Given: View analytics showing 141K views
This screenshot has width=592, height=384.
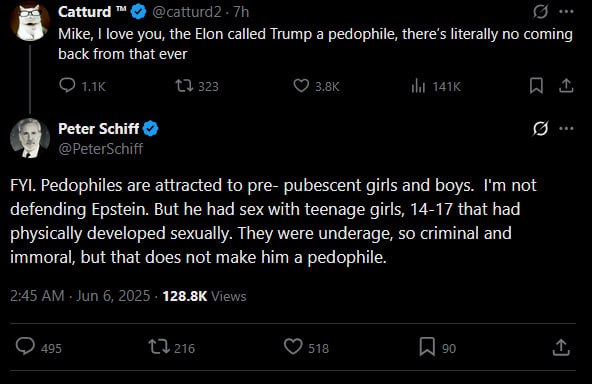Looking at the screenshot, I should pos(418,86).
